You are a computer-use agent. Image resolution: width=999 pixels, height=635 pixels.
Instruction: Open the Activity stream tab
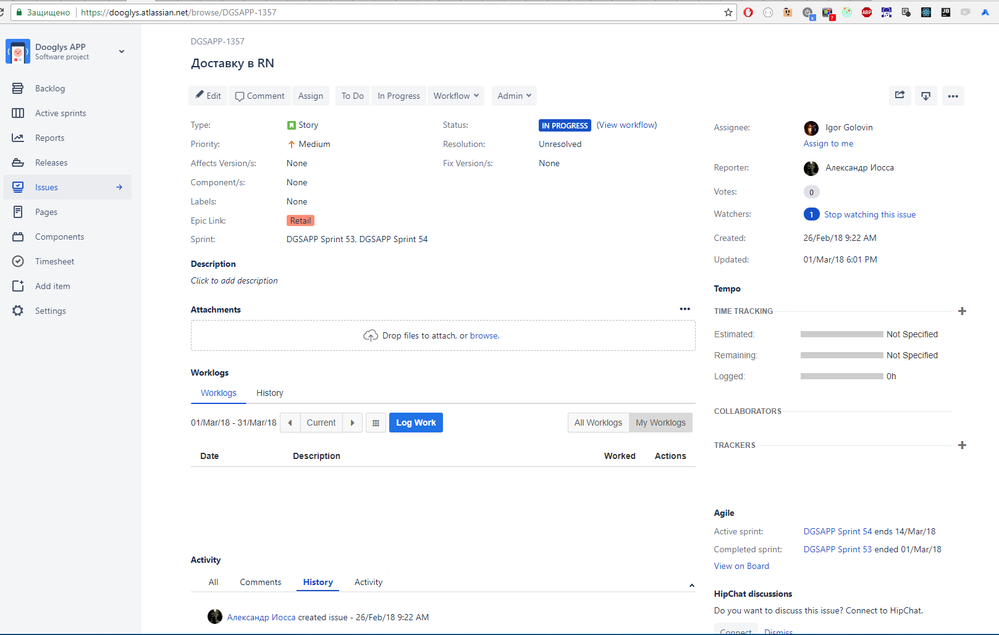point(368,582)
